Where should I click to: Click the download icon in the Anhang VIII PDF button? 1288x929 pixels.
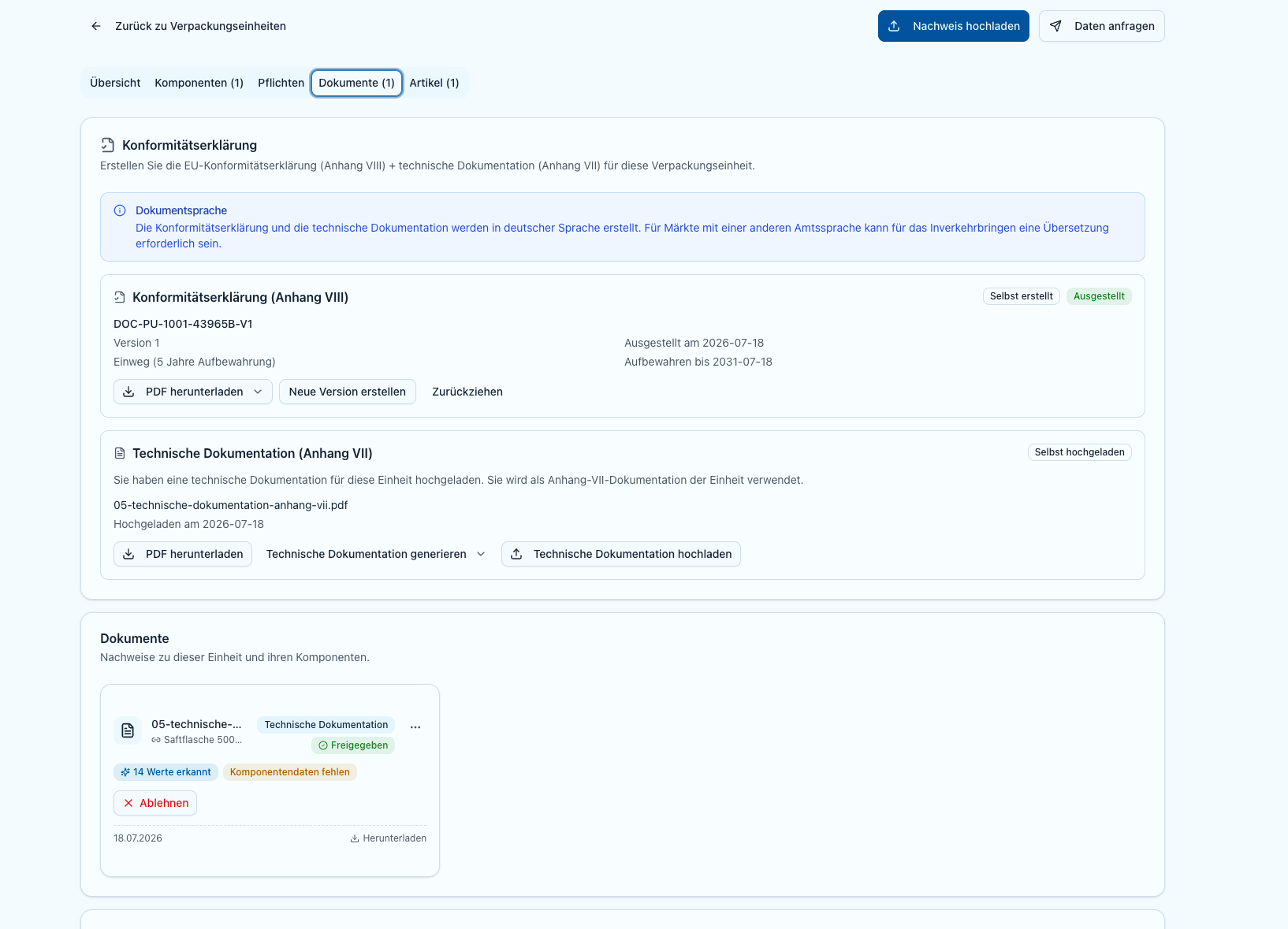[128, 392]
